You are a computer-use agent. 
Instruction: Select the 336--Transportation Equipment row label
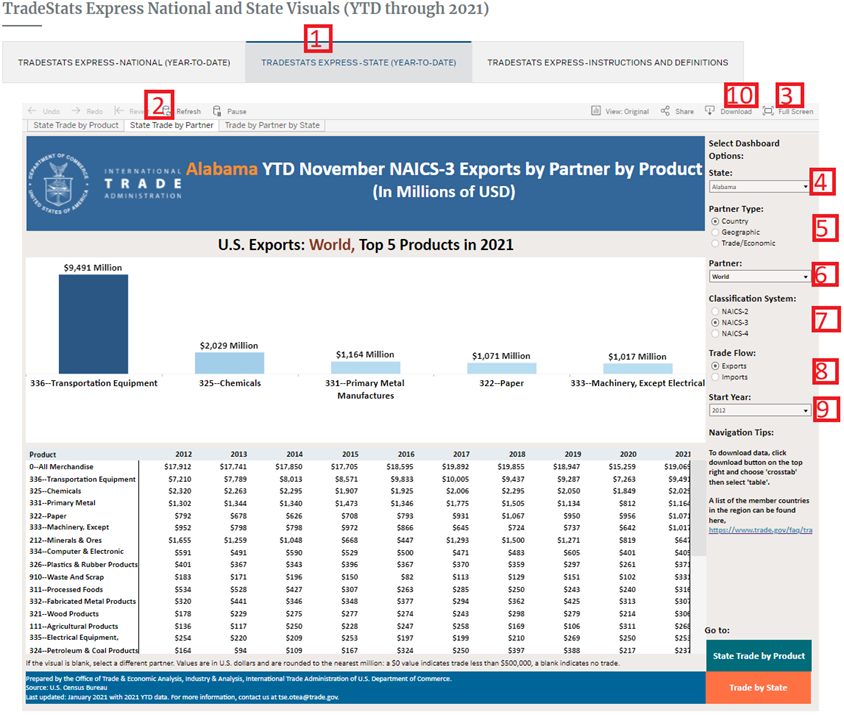(x=82, y=479)
